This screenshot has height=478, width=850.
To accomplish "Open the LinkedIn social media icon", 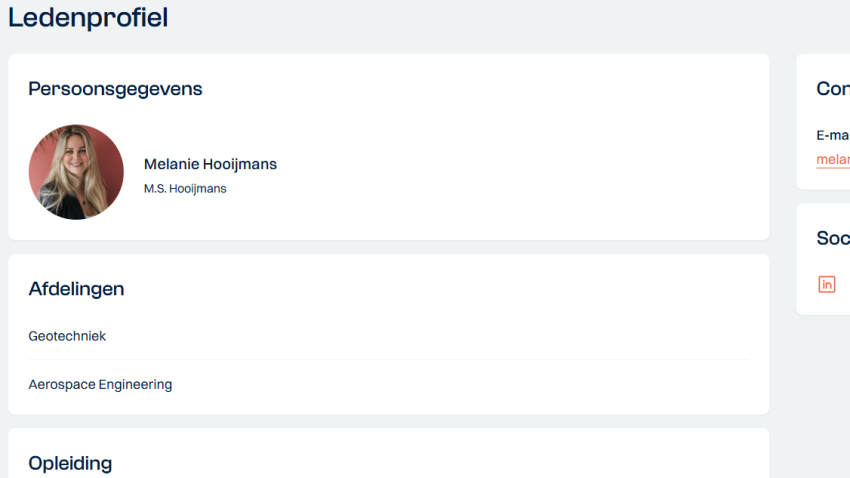I will (x=826, y=284).
